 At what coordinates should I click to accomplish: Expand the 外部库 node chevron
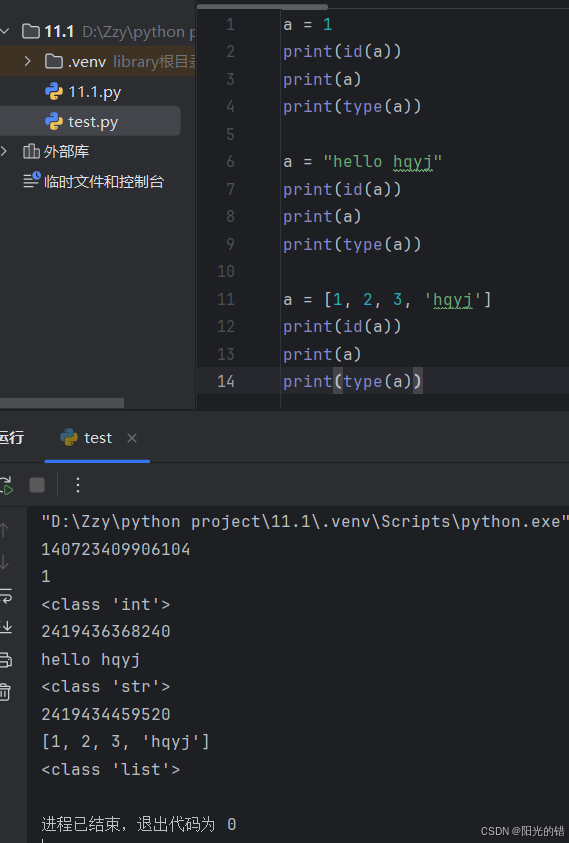click(x=4, y=151)
